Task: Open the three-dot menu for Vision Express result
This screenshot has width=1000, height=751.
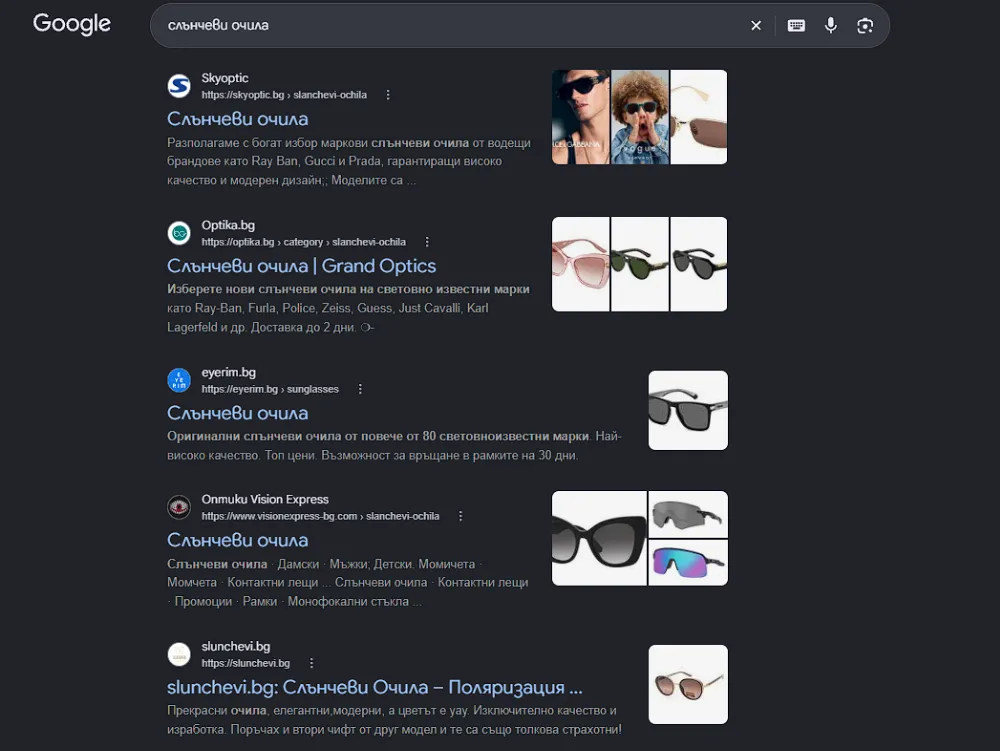Action: click(x=460, y=516)
